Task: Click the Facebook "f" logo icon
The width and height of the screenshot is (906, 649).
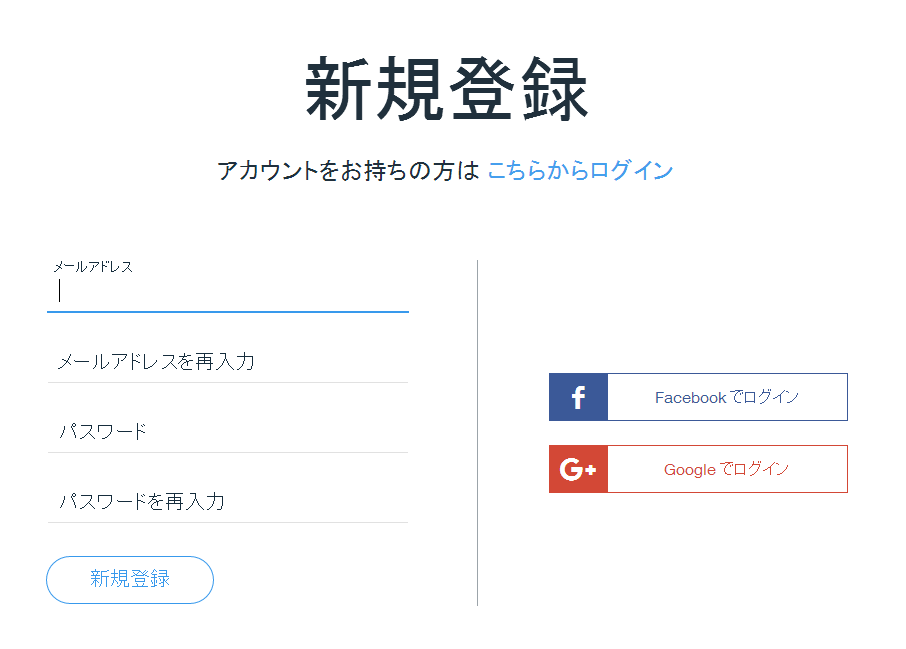Action: (x=578, y=397)
